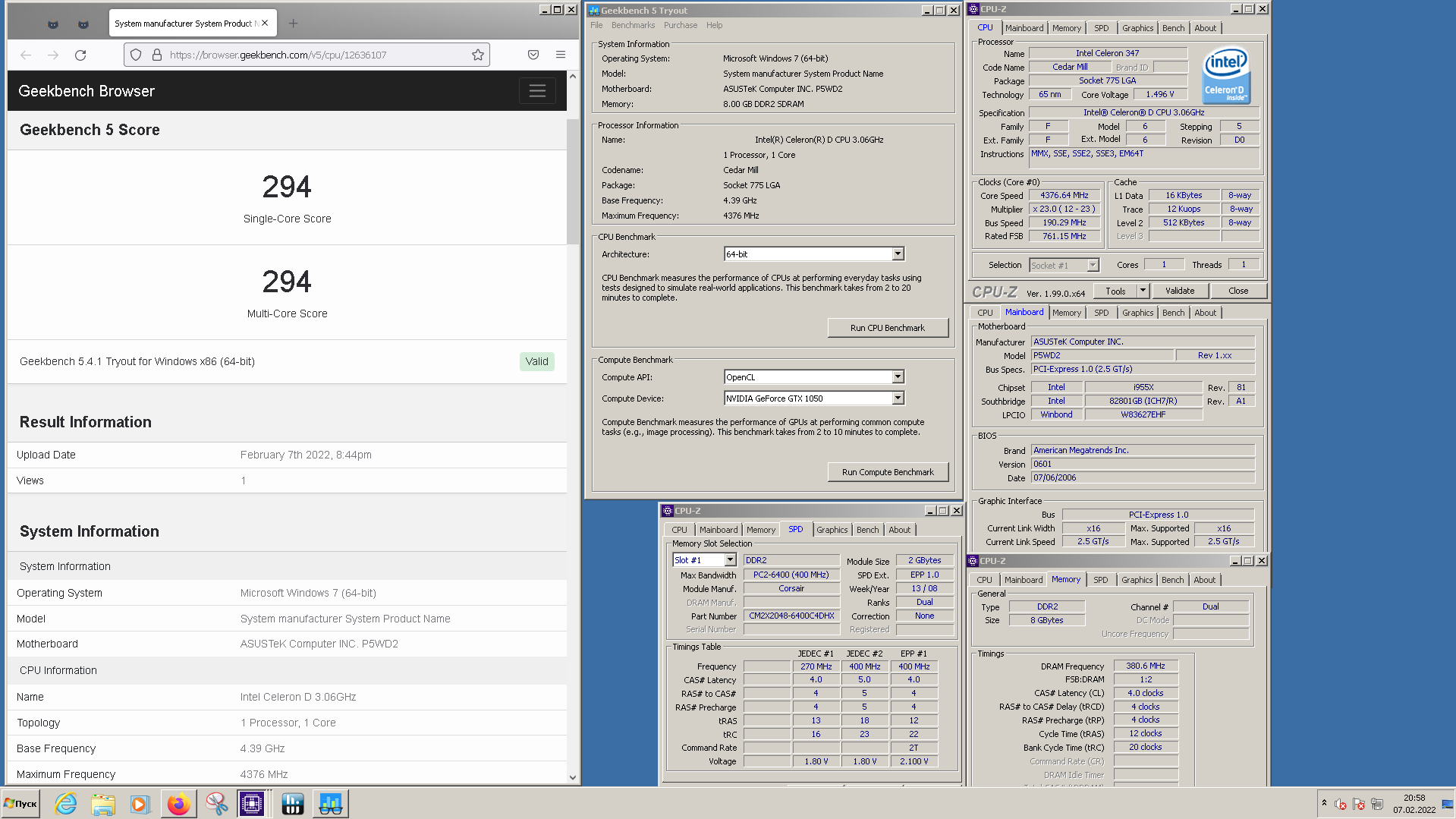The height and width of the screenshot is (819, 1456).
Task: Click the Core Speed 4376.64 MHz value
Action: click(1064, 196)
